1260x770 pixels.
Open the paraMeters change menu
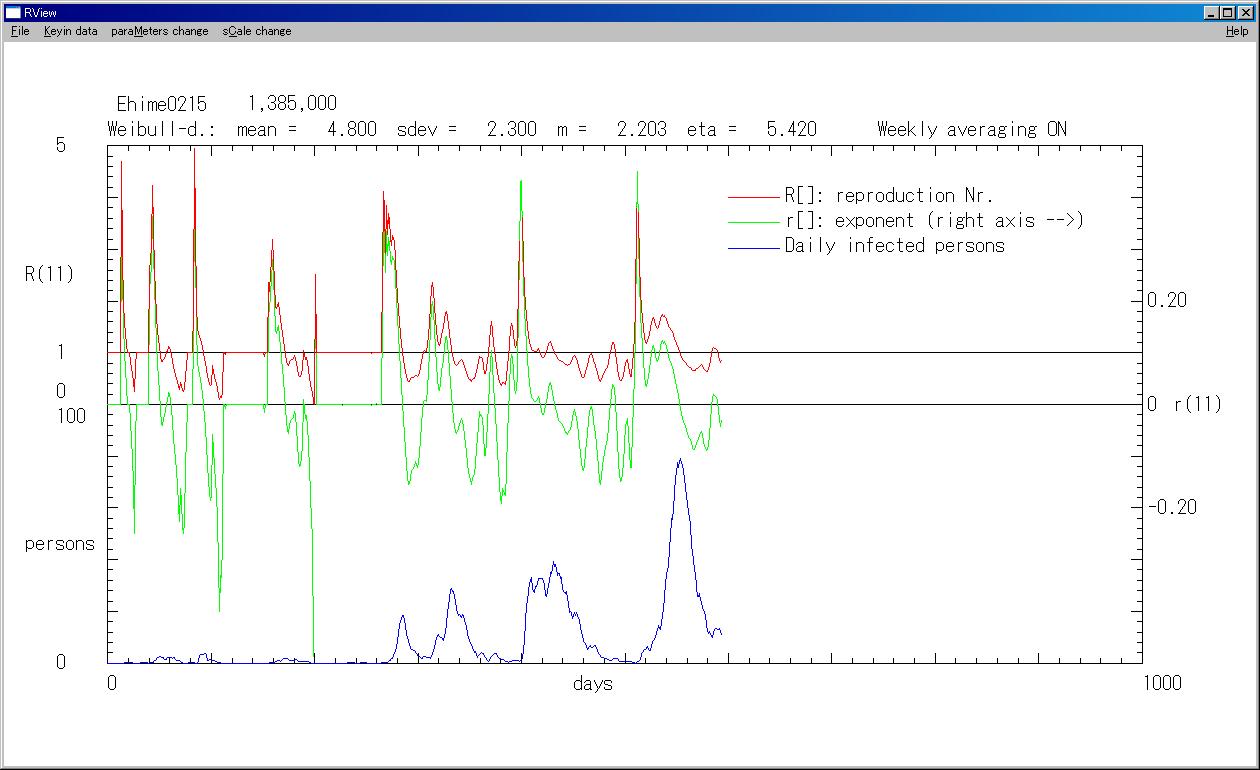(160, 31)
